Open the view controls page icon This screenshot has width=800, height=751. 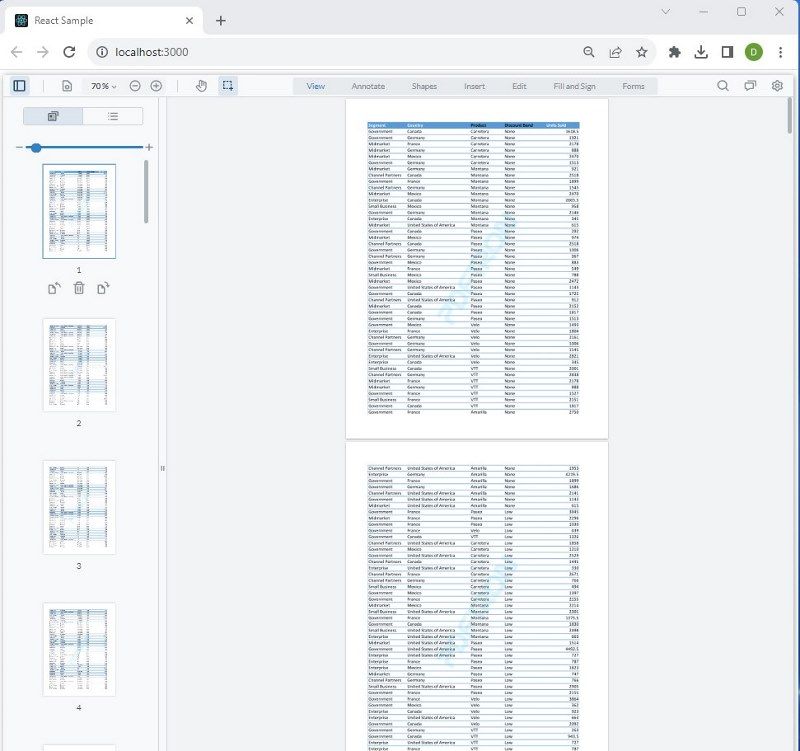tap(67, 86)
